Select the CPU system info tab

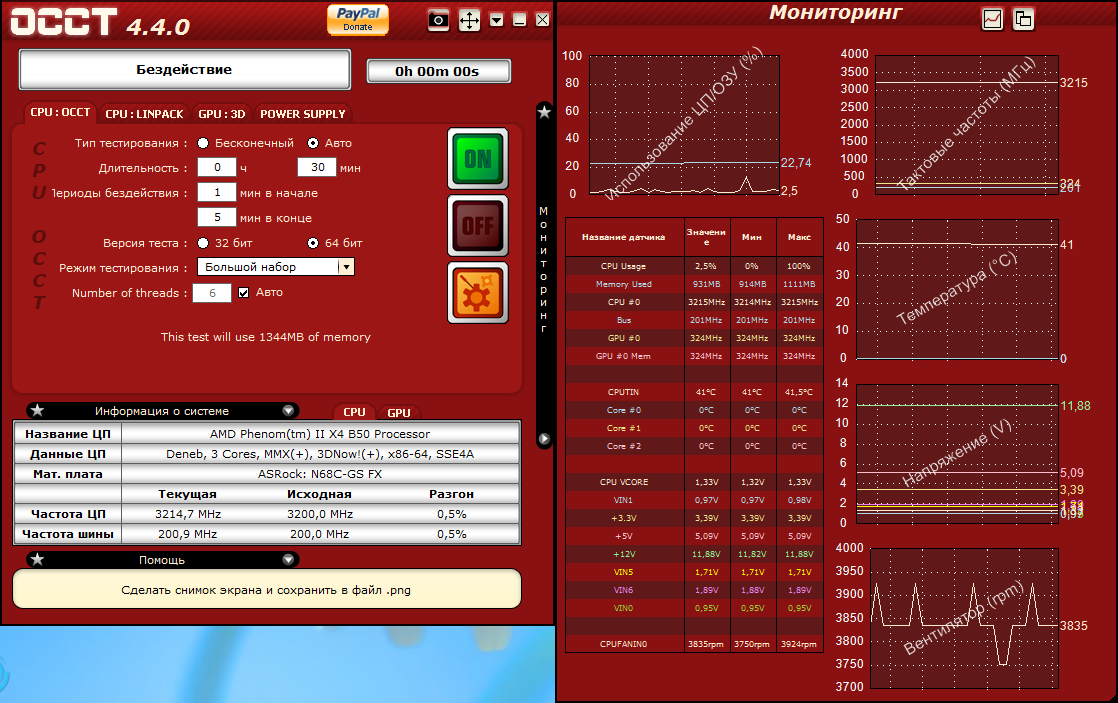coord(354,412)
